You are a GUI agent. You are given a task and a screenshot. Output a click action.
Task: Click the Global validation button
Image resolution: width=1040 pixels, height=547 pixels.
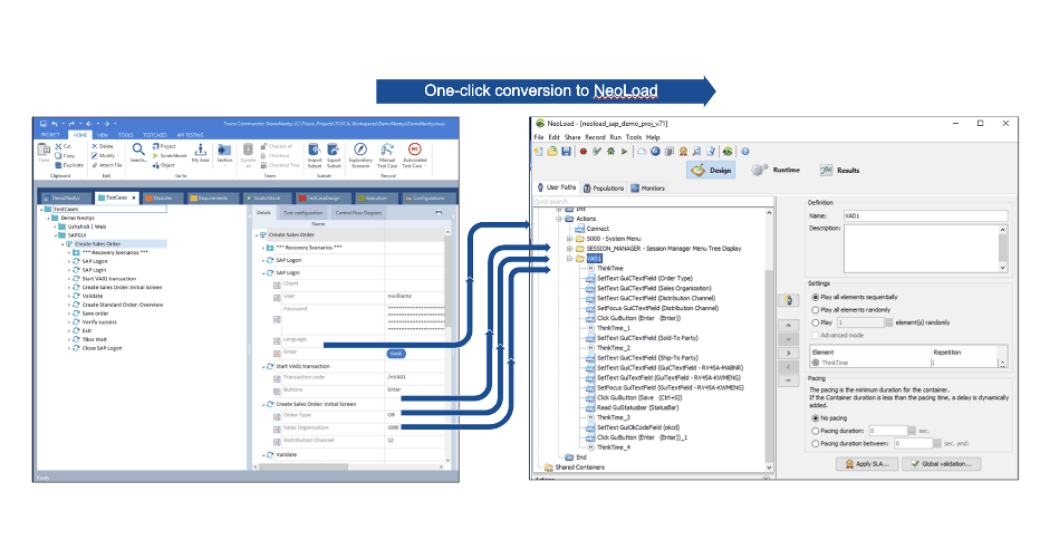point(940,464)
